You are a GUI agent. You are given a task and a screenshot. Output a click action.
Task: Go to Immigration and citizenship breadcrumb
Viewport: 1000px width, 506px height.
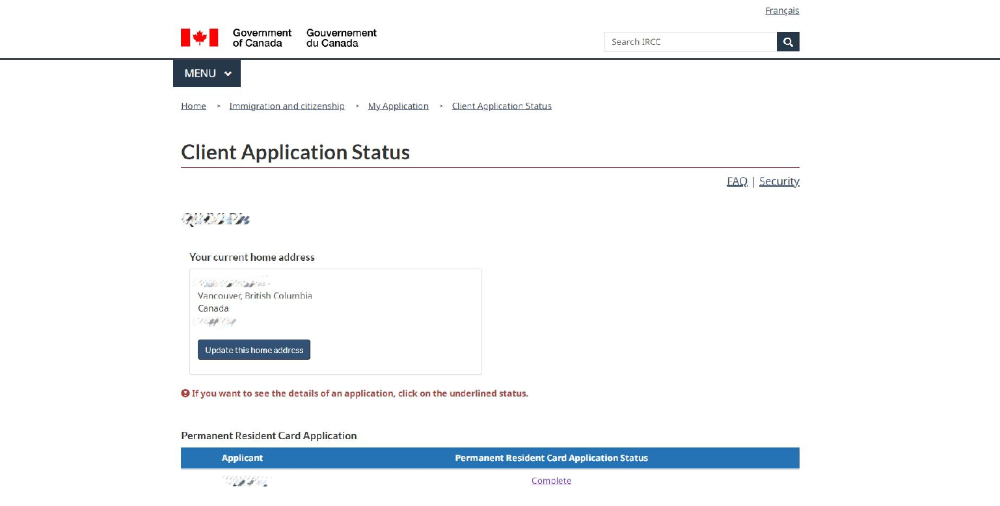pos(286,106)
